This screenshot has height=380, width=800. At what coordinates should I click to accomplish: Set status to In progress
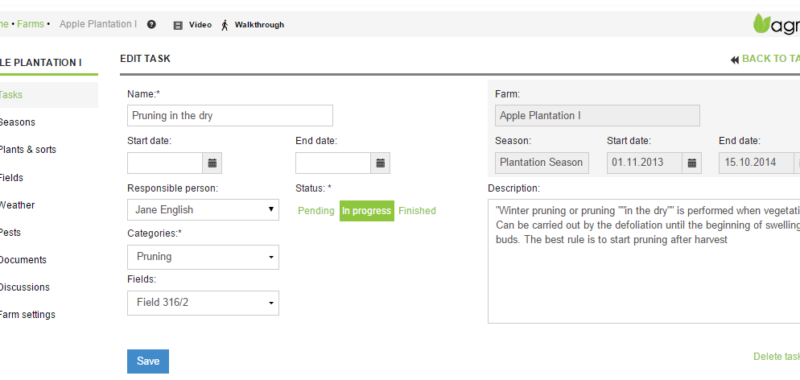pyautogui.click(x=367, y=211)
